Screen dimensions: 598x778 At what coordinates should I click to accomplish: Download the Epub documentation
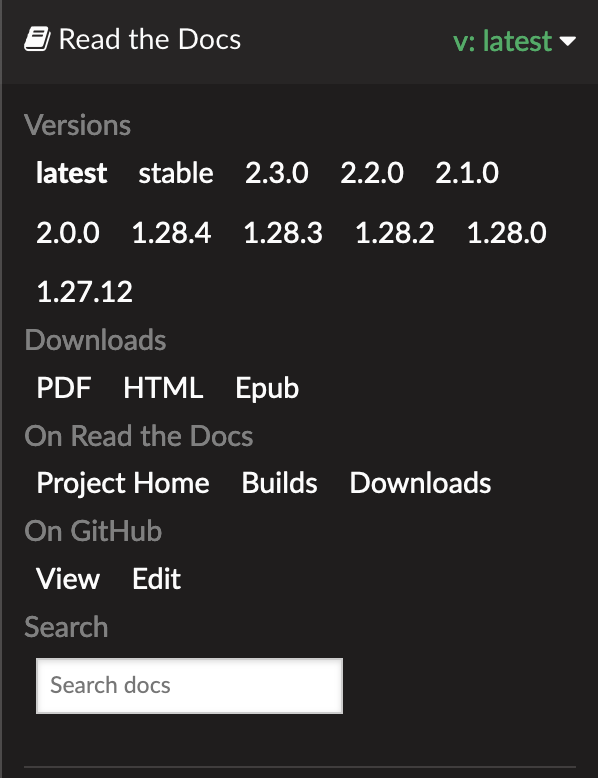(x=267, y=388)
